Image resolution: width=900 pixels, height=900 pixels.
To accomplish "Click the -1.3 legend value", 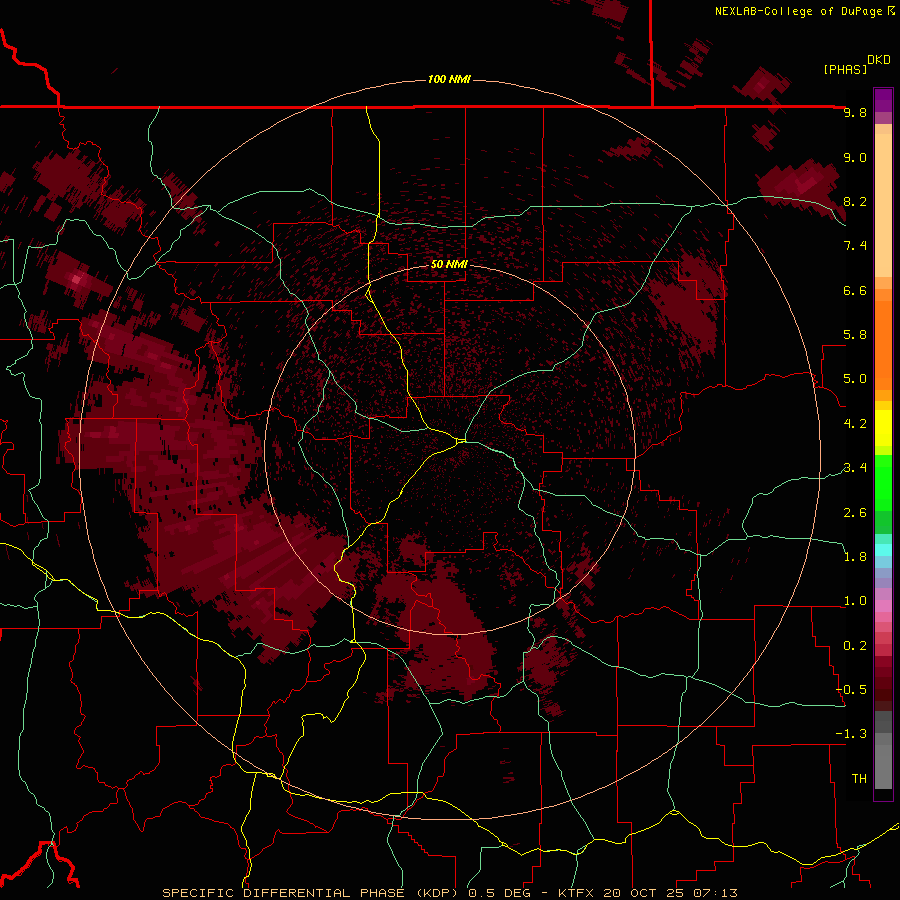I will [851, 734].
